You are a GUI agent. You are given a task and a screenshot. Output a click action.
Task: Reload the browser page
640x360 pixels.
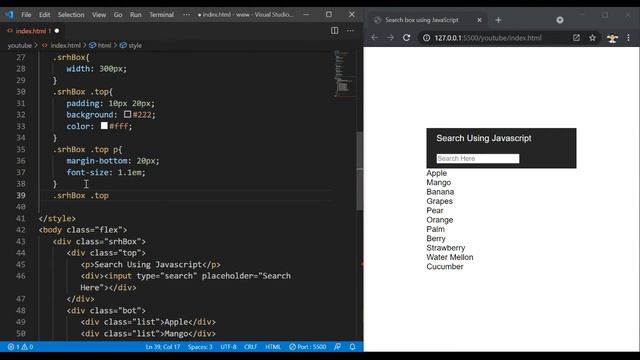(407, 38)
